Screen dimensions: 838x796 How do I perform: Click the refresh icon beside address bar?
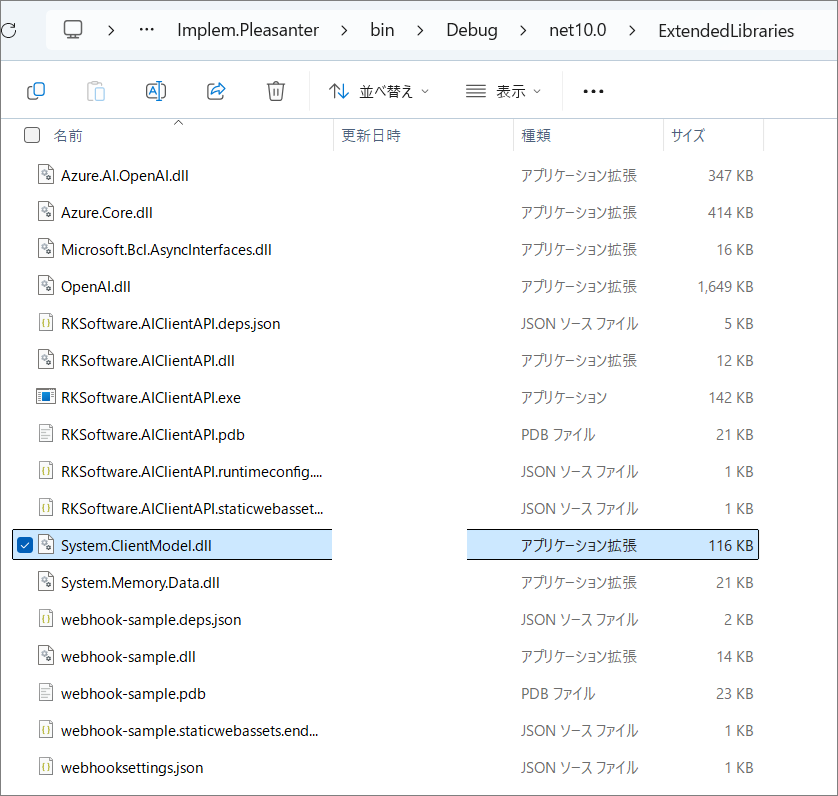(9, 30)
